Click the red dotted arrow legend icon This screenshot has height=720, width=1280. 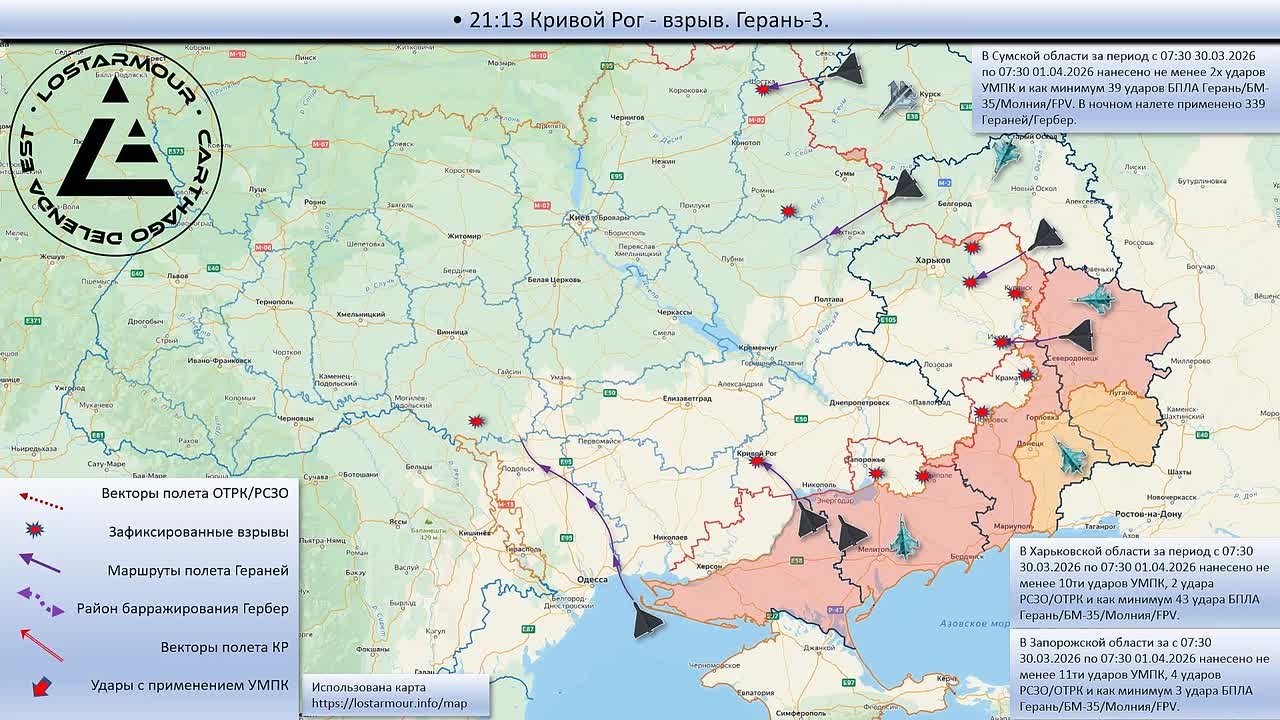pos(41,494)
